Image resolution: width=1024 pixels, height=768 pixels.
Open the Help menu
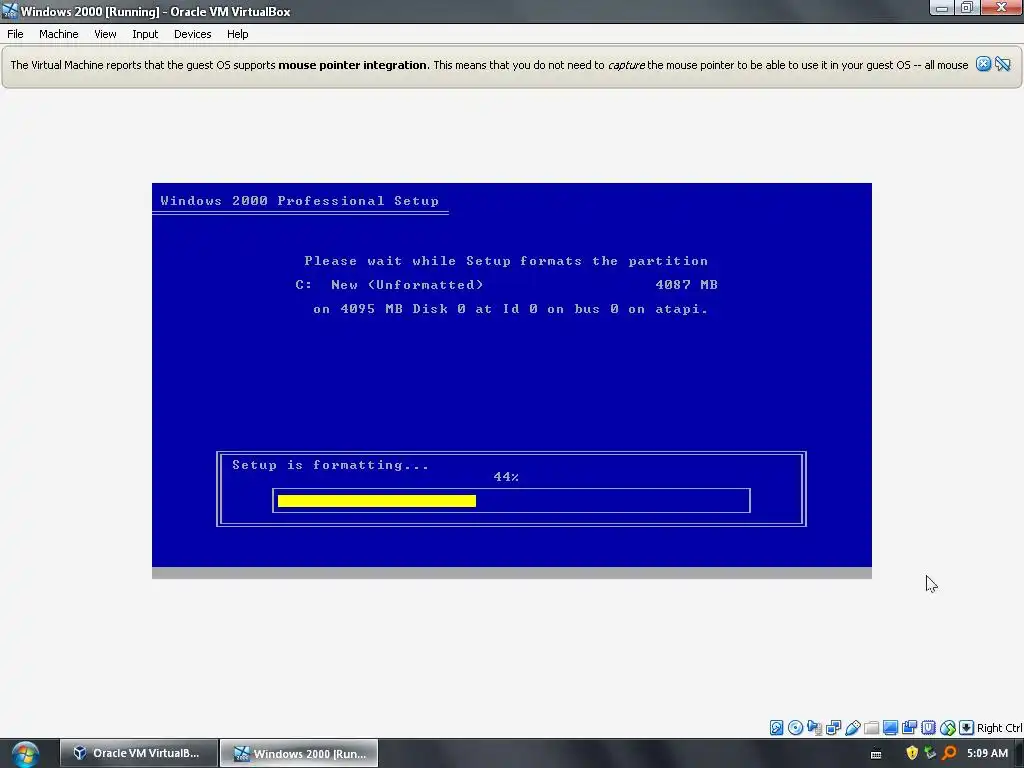point(238,34)
